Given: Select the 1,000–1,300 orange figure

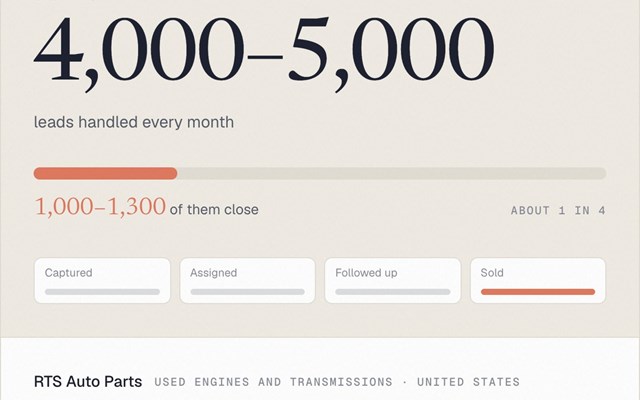Looking at the screenshot, I should [x=100, y=207].
